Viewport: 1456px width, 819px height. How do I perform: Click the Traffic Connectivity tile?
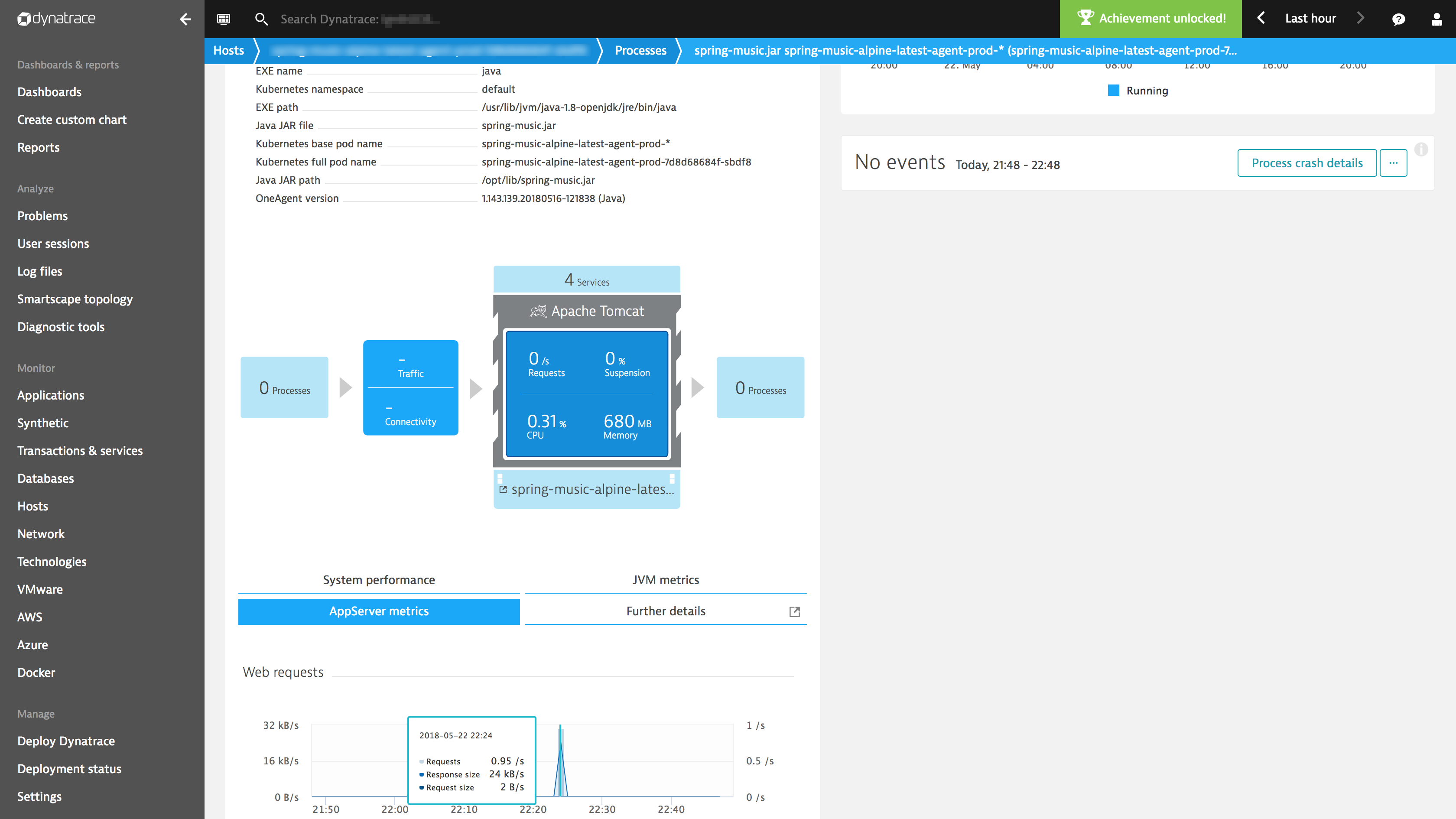coord(410,387)
